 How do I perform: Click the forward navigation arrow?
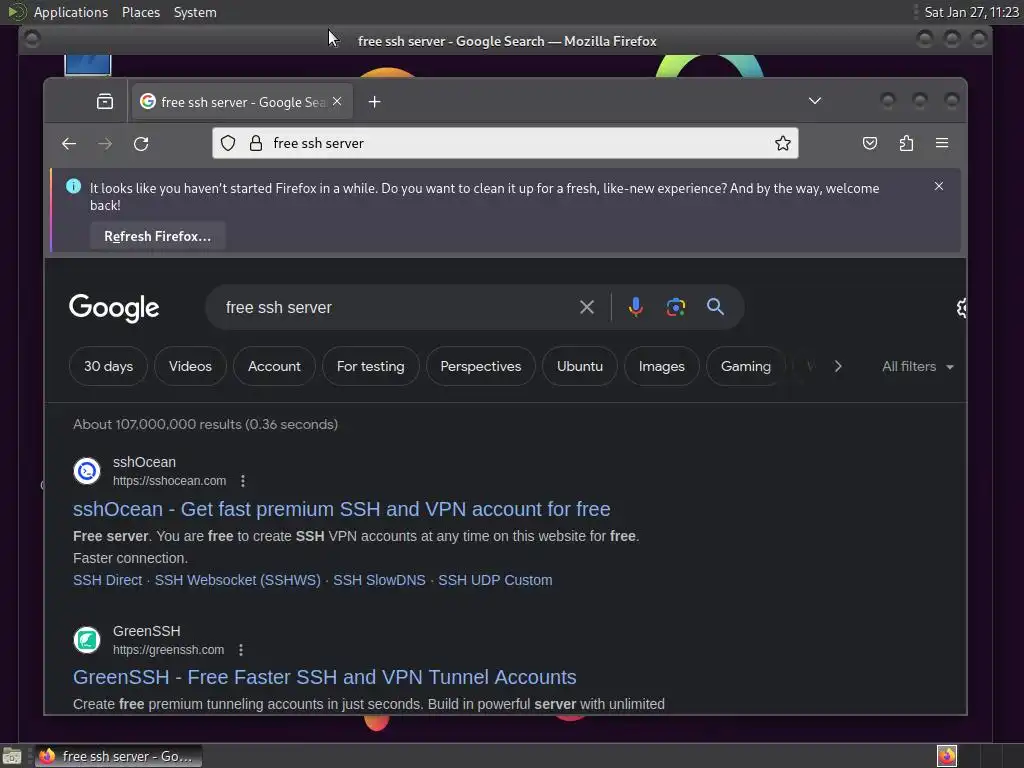pyautogui.click(x=104, y=144)
